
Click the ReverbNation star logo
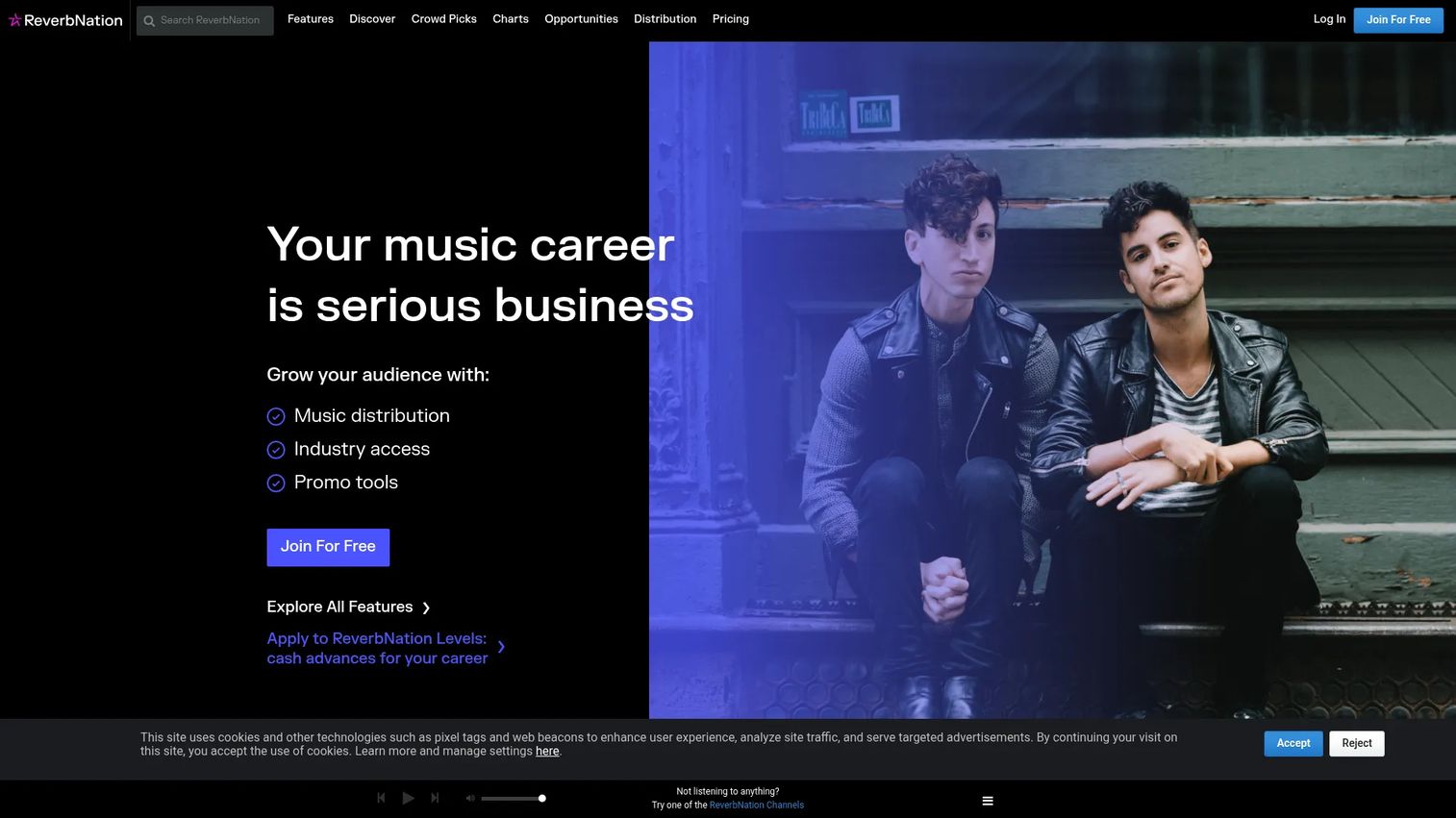(x=65, y=20)
